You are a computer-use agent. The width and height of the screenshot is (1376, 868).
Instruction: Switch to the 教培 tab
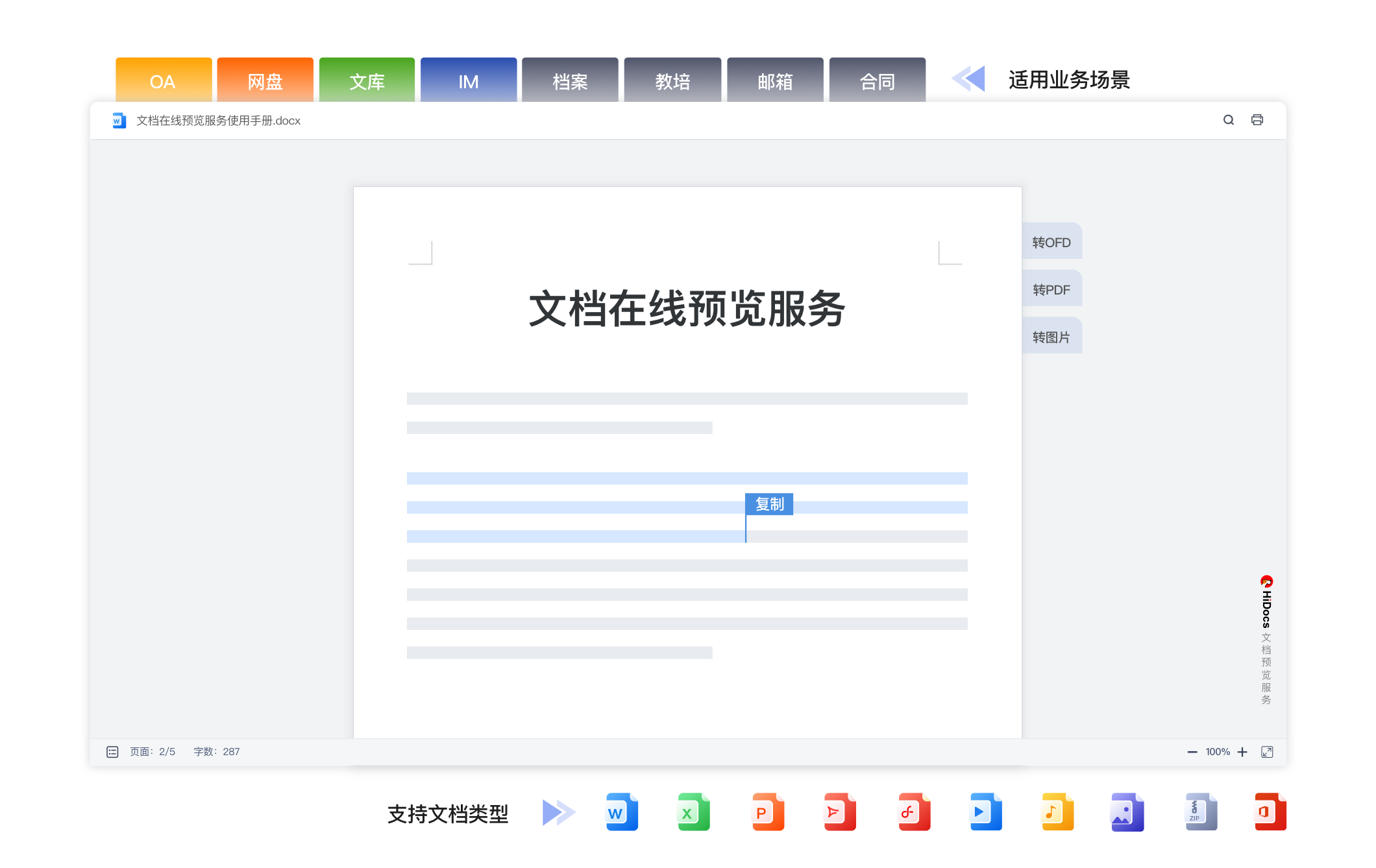point(672,80)
